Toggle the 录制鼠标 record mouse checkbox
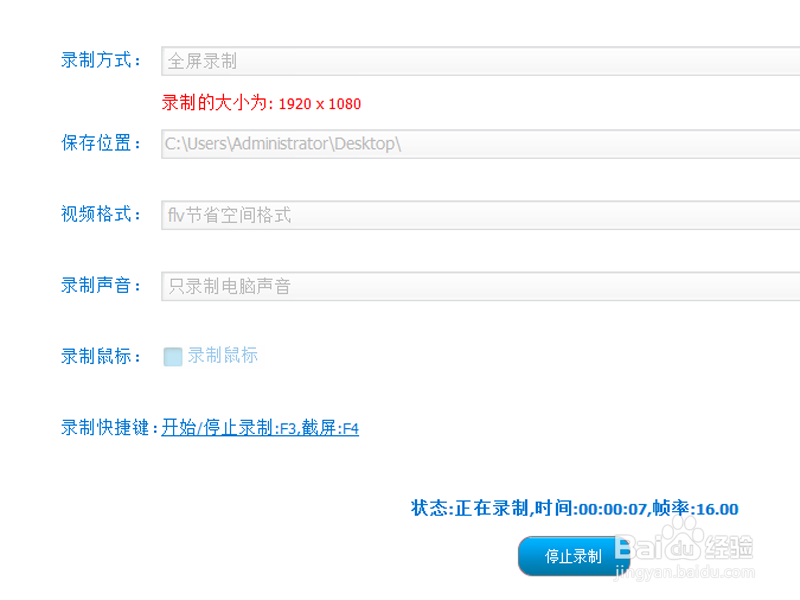Screen dimensions: 800x600 pyautogui.click(x=171, y=356)
